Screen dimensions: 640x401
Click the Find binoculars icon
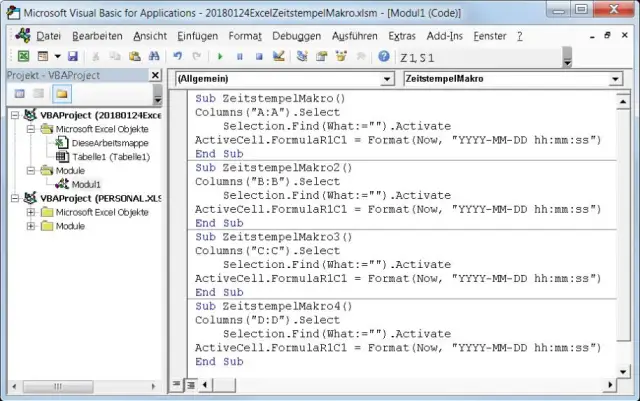(152, 57)
